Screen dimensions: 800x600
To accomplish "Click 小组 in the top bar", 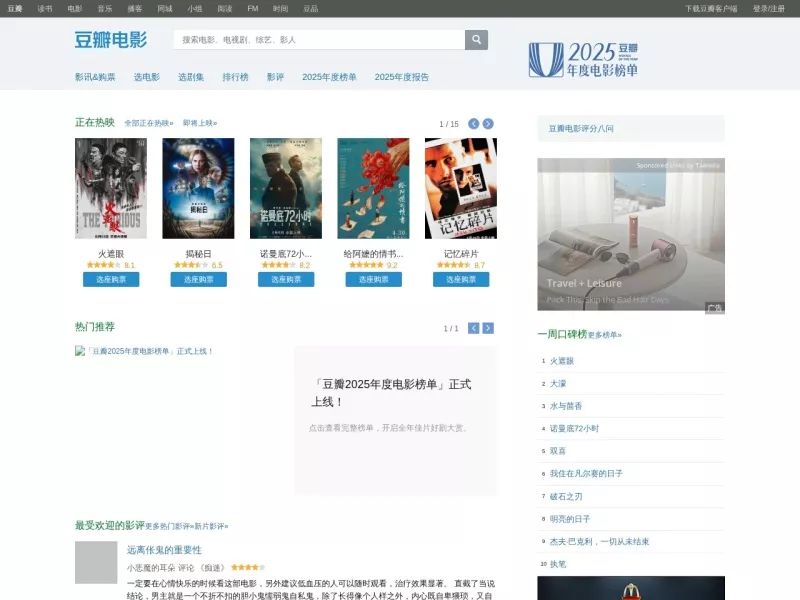I will point(195,9).
